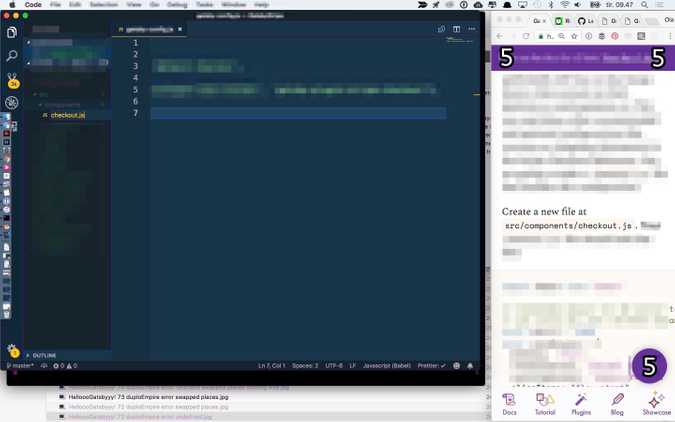
Task: Open Source Control view with pending badge
Action: coord(12,79)
